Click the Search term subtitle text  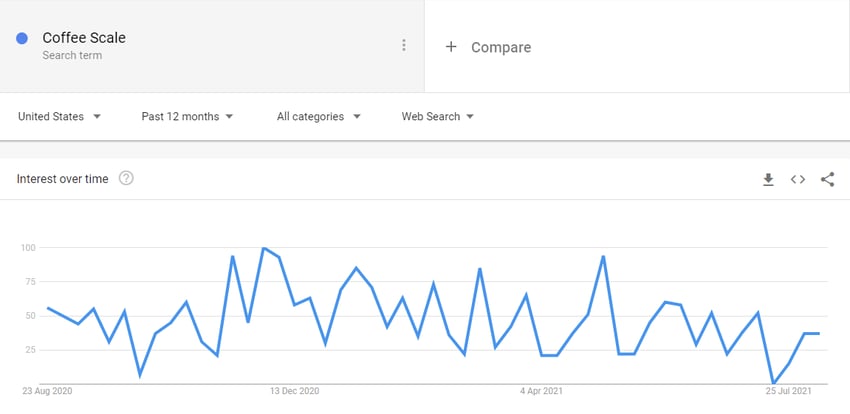coord(72,55)
